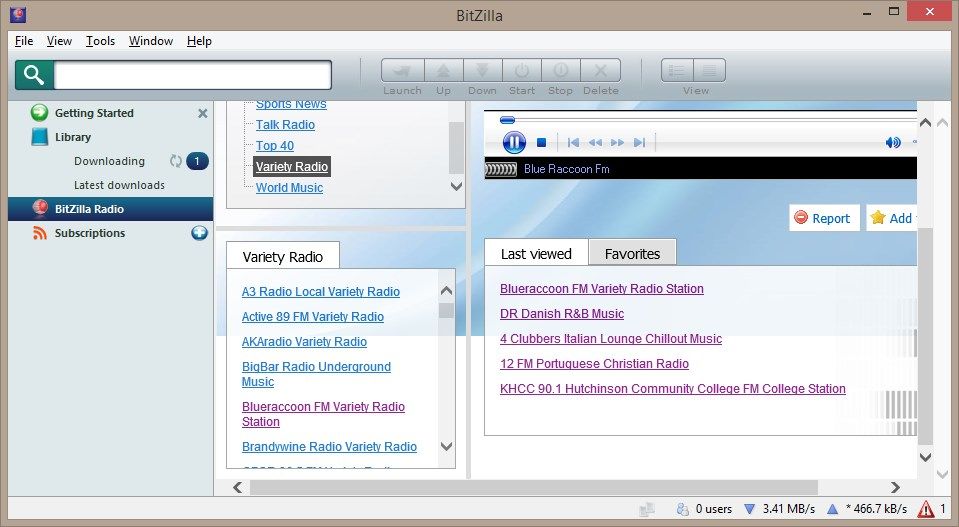Image resolution: width=959 pixels, height=527 pixels.
Task: Click the red warning icon in status bar
Action: [x=926, y=509]
